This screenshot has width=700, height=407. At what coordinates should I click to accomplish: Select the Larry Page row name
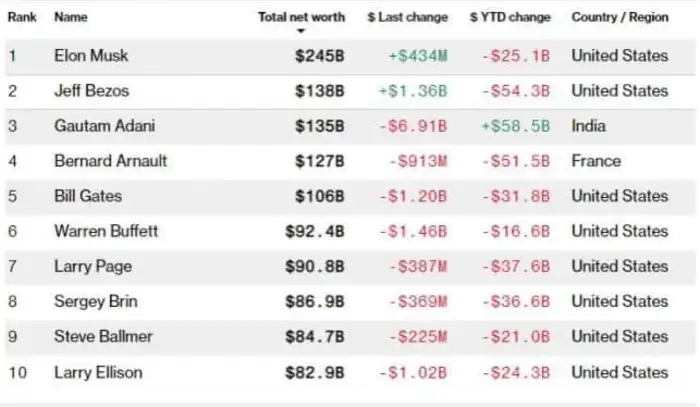tap(93, 266)
